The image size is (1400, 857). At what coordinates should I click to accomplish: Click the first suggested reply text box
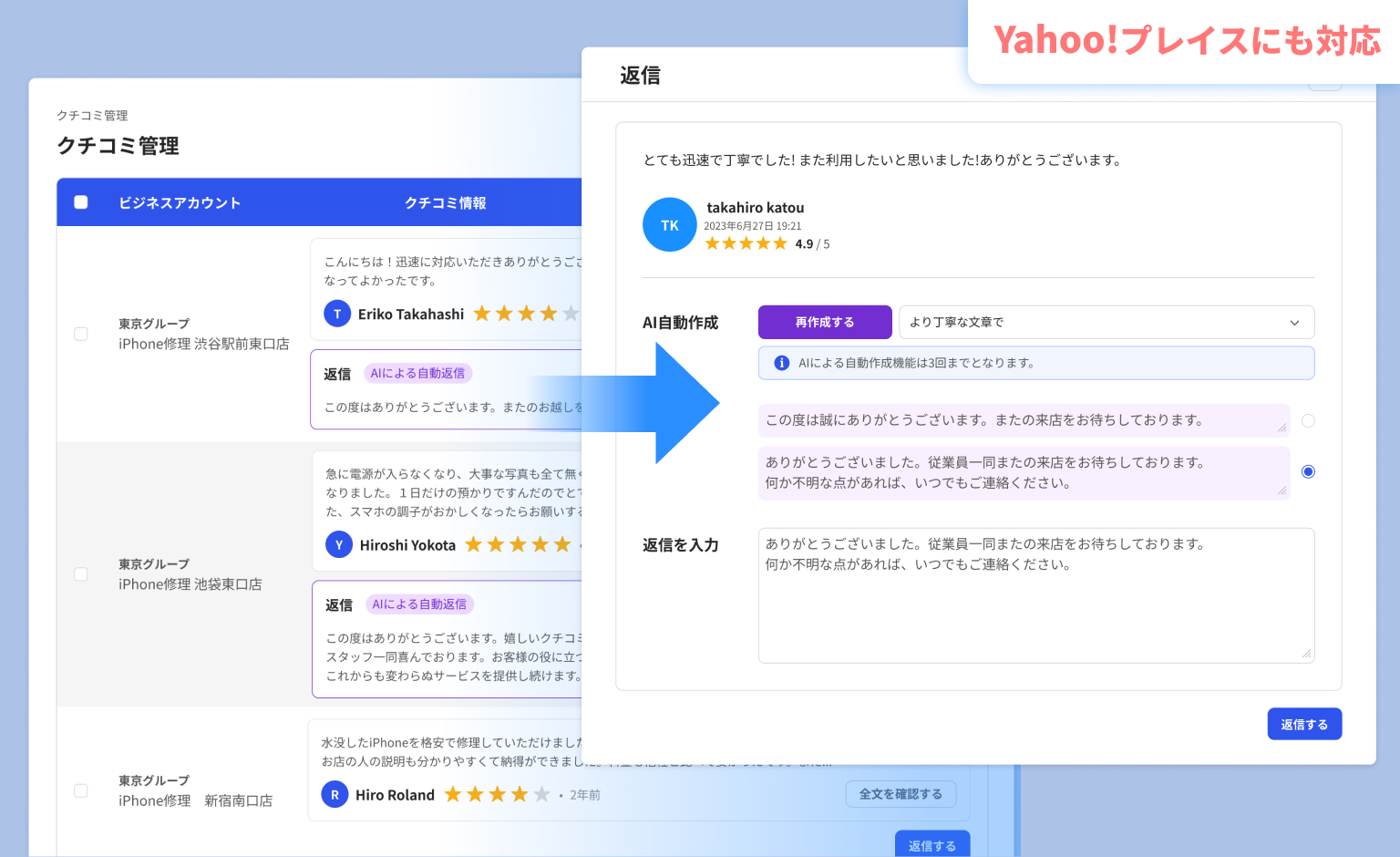coord(1024,420)
